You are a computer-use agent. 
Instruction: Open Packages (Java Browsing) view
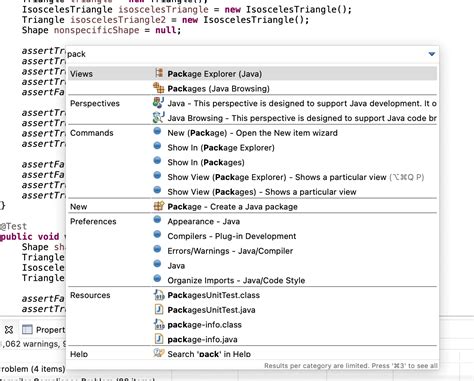point(218,89)
